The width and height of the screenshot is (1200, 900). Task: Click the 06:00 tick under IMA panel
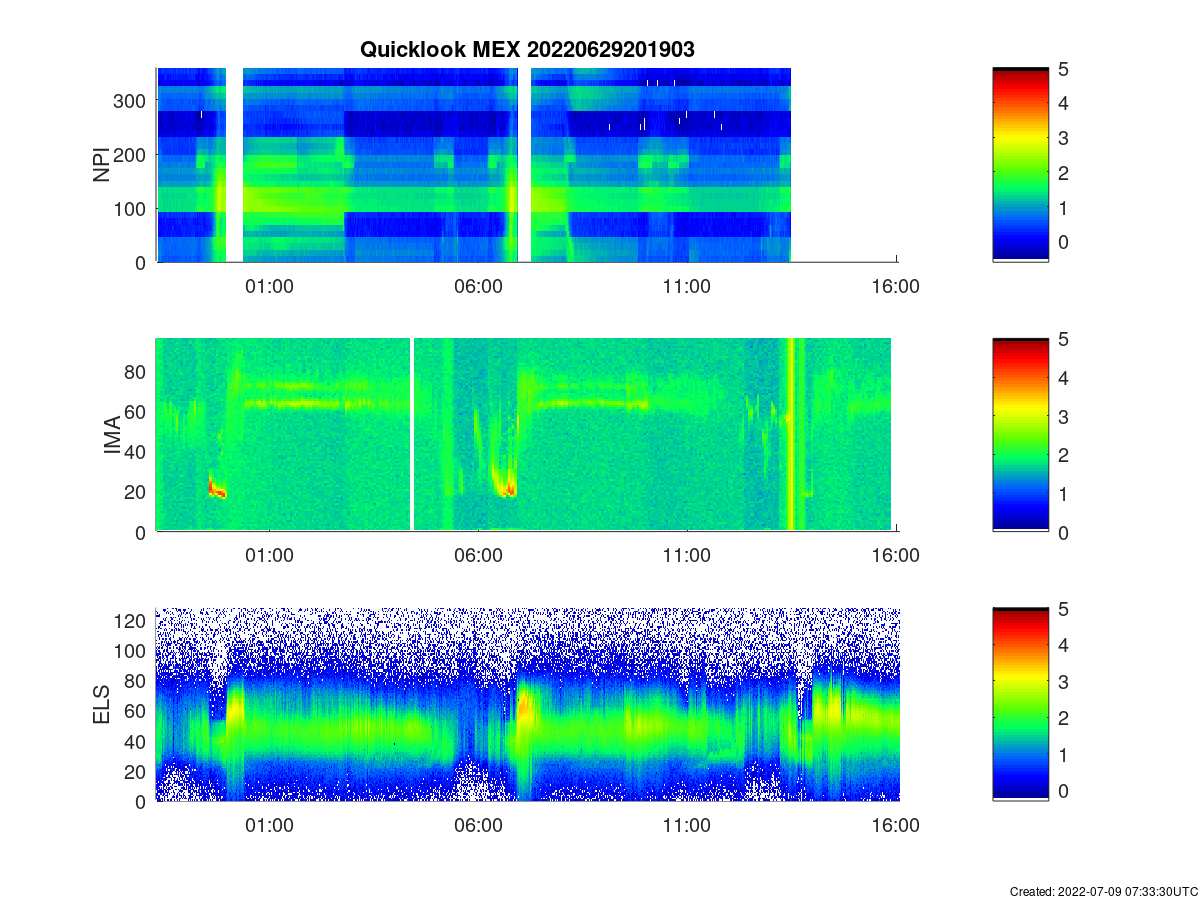tap(478, 556)
